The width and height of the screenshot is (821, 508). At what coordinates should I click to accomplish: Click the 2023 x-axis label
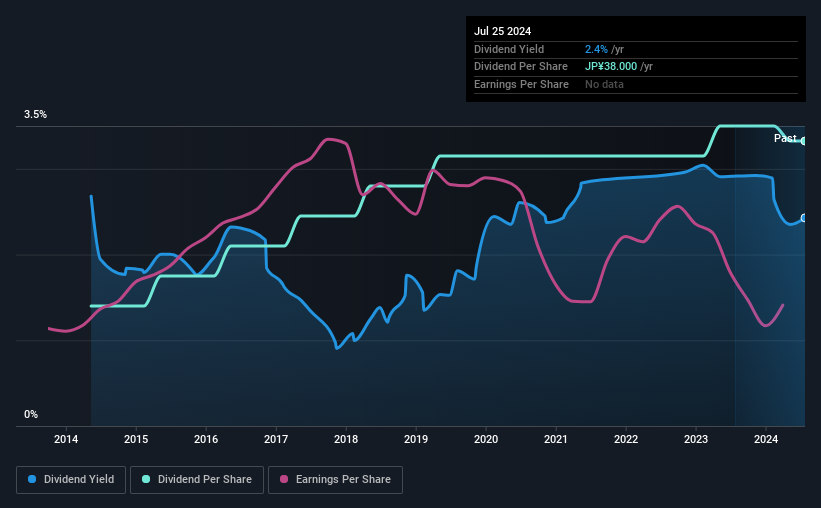(696, 439)
